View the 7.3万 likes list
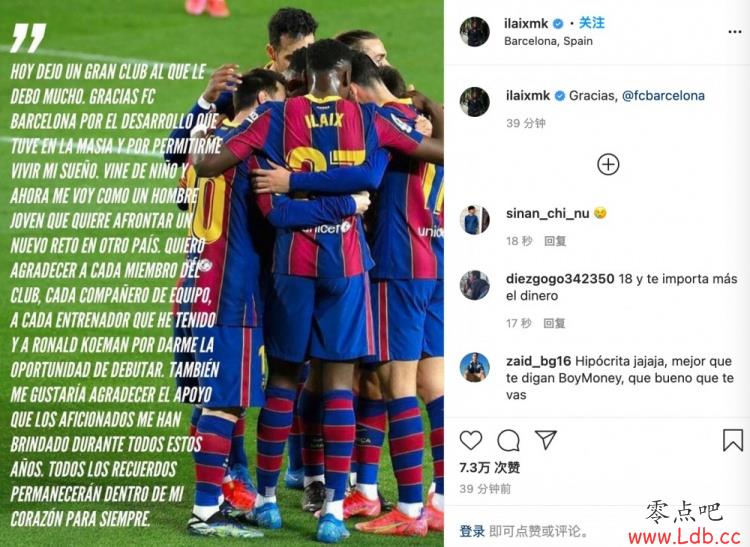 coord(489,468)
